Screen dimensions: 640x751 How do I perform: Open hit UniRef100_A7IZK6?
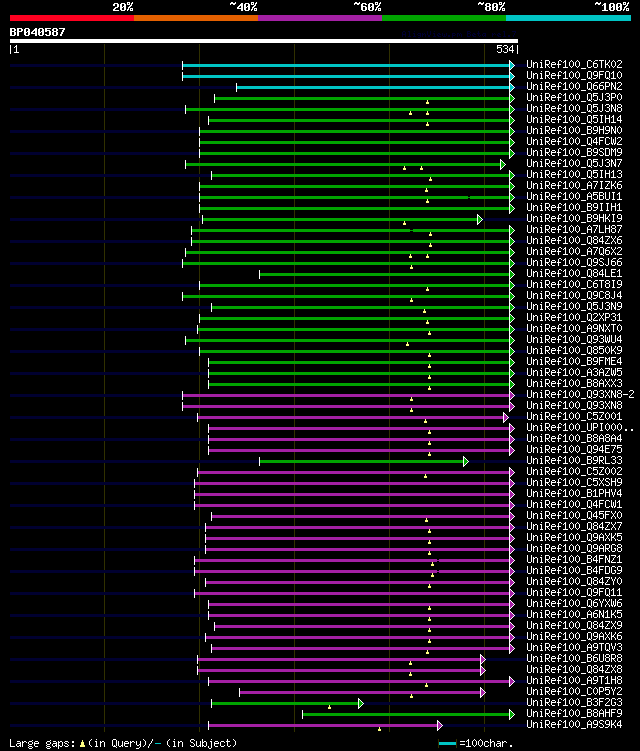(x=574, y=185)
